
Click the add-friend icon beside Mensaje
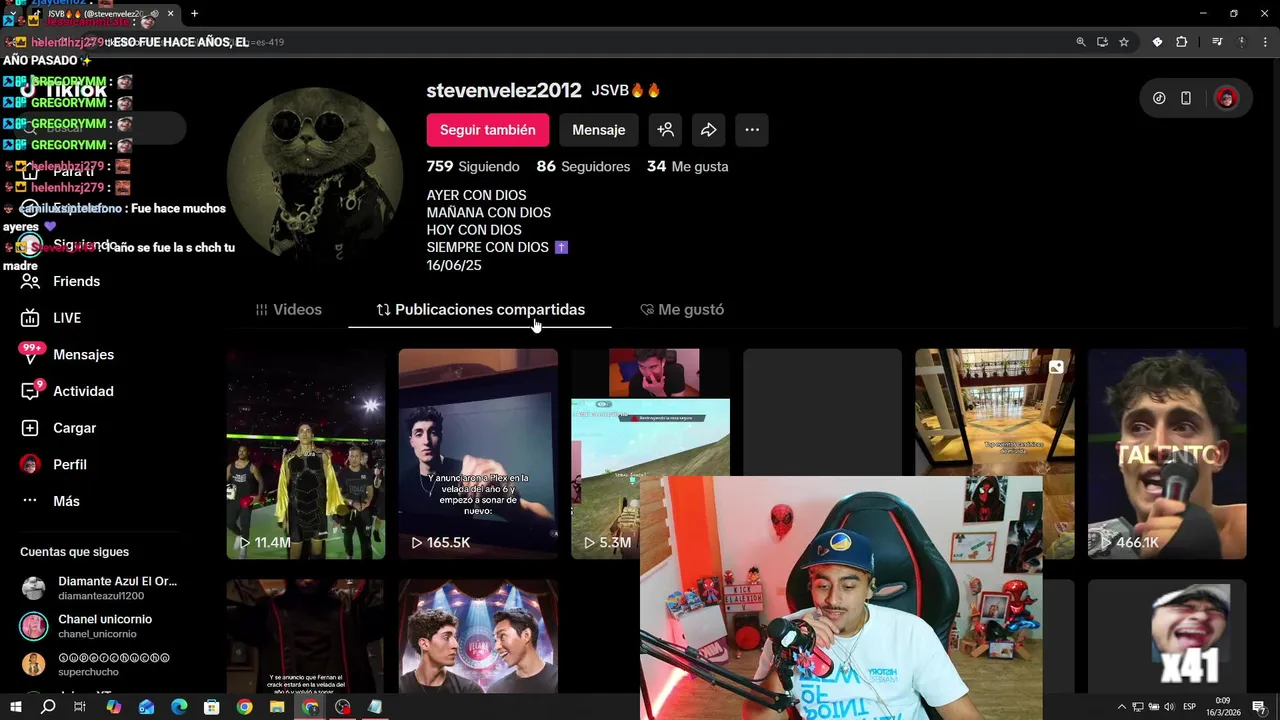665,130
